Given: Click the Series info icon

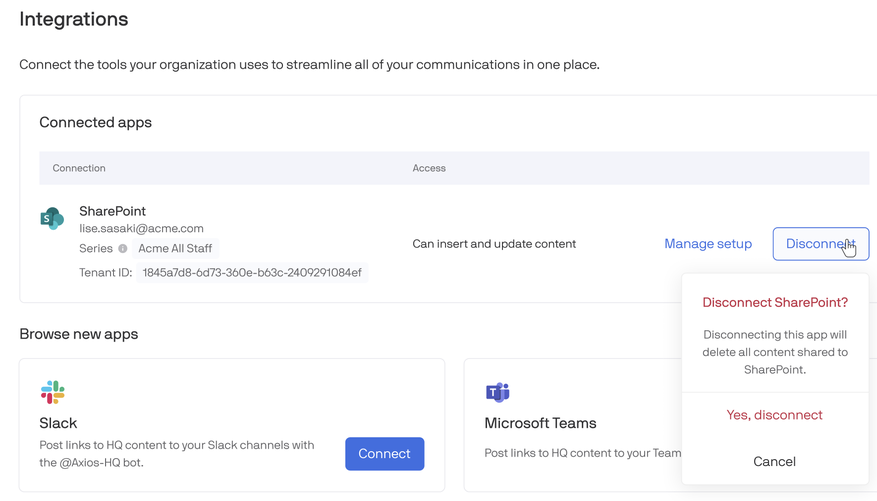Looking at the screenshot, I should (122, 248).
